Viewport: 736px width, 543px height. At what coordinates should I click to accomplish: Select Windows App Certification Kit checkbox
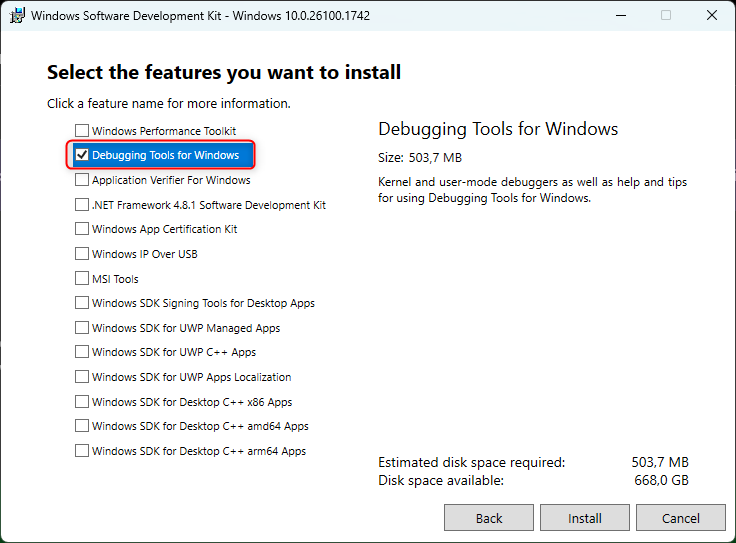point(82,228)
